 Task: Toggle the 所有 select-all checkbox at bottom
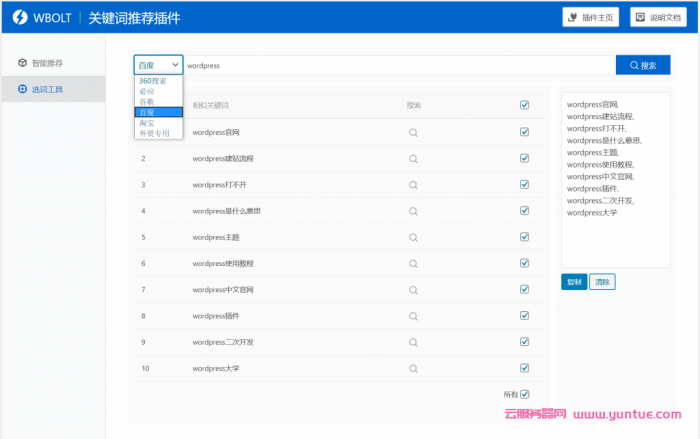pyautogui.click(x=524, y=394)
